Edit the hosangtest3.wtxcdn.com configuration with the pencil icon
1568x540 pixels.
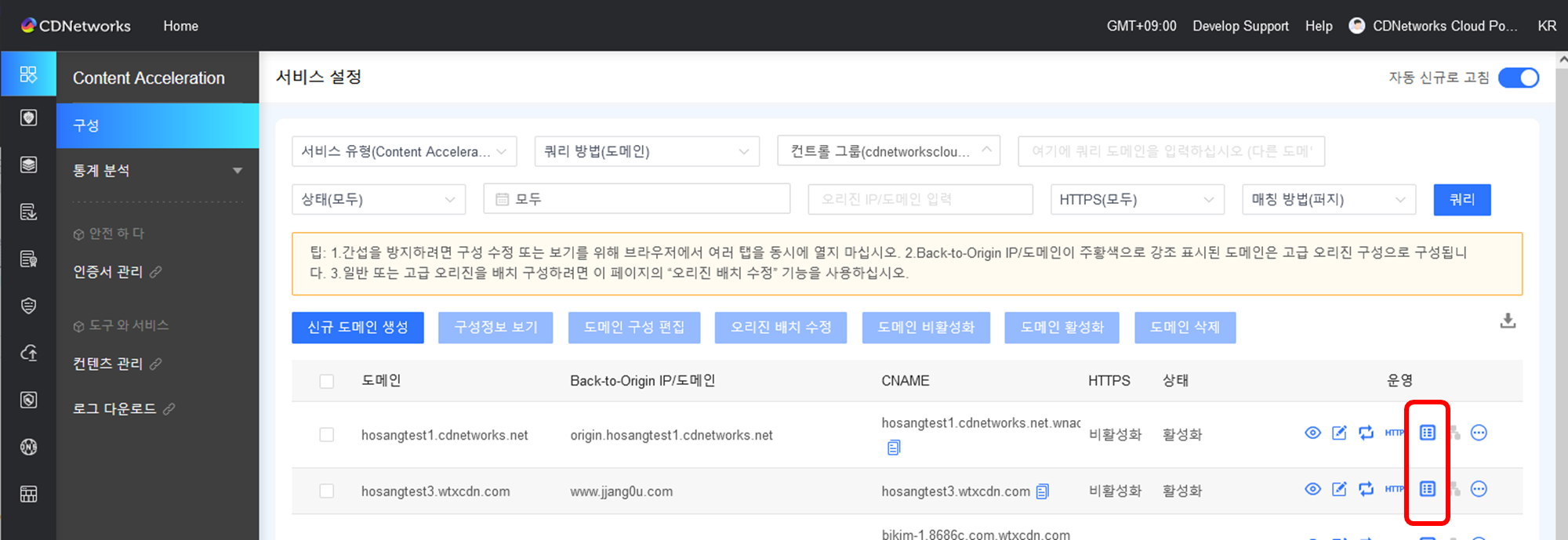point(1339,489)
